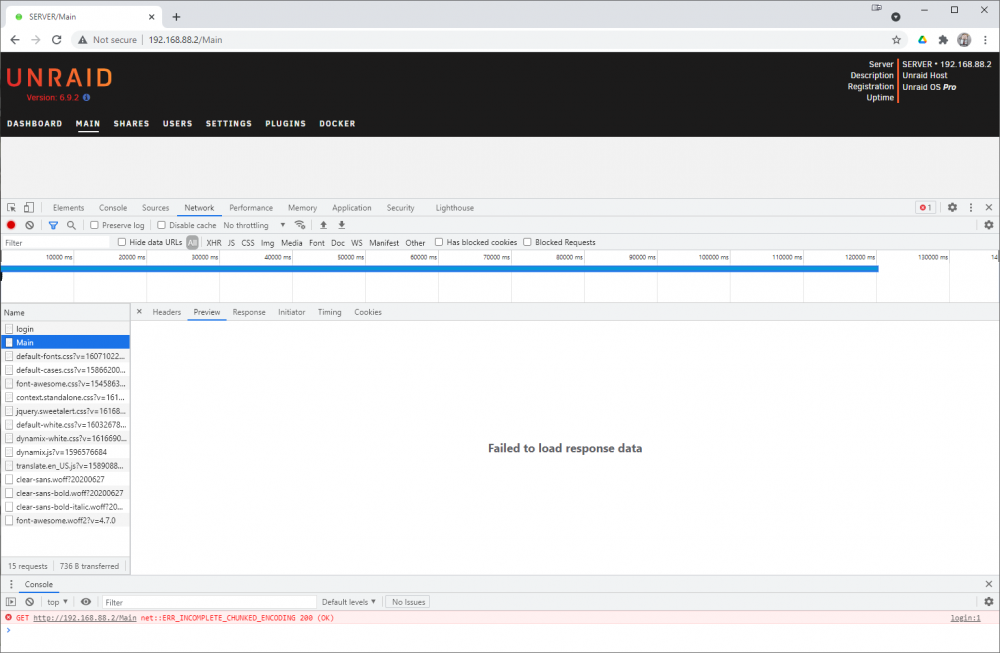Open the Google Drive extension icon
The width and height of the screenshot is (1000, 653).
(x=922, y=40)
